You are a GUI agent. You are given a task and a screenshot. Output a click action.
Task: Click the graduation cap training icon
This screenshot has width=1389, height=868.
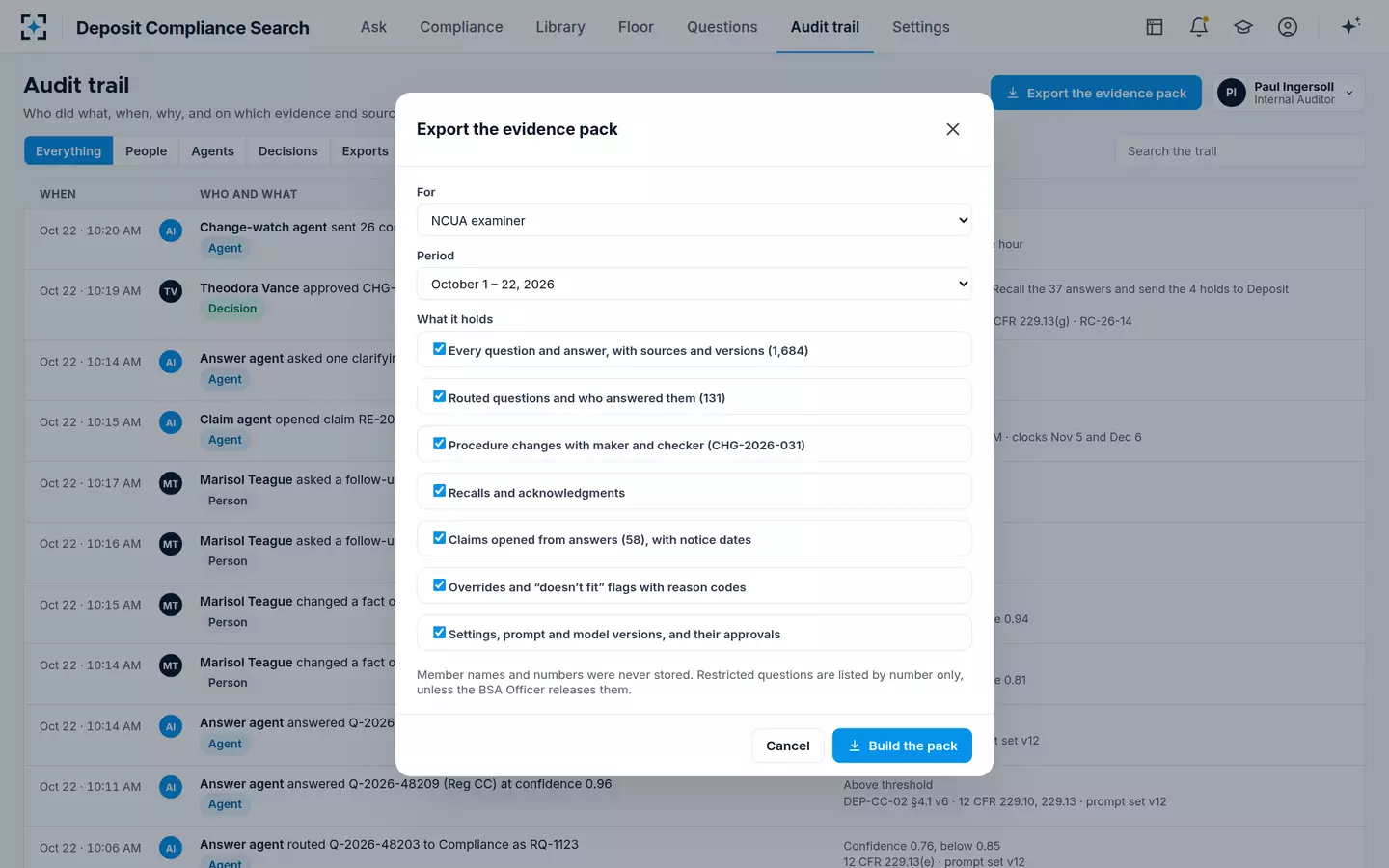tap(1243, 27)
